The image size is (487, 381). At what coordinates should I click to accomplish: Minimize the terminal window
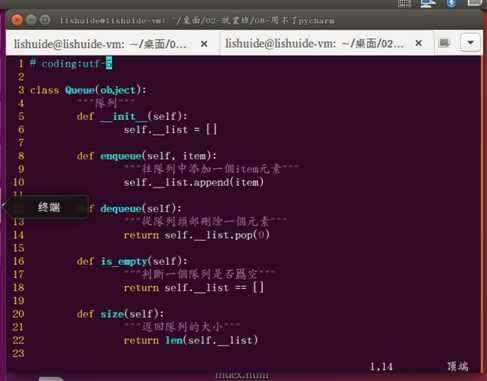coord(31,20)
